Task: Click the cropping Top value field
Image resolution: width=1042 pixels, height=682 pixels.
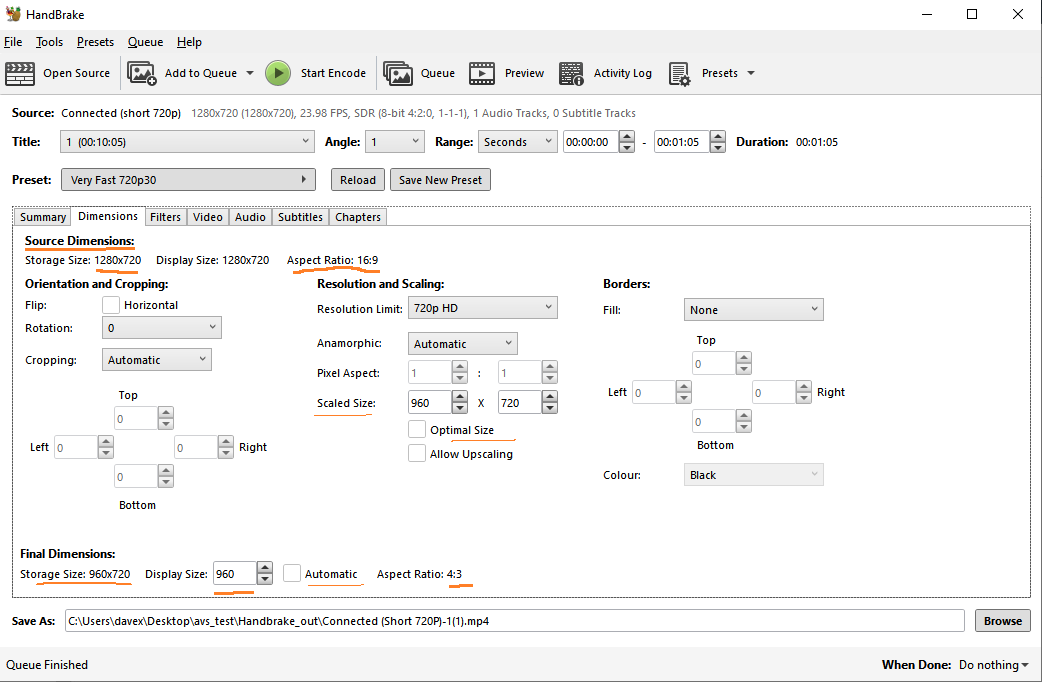Action: pos(136,419)
